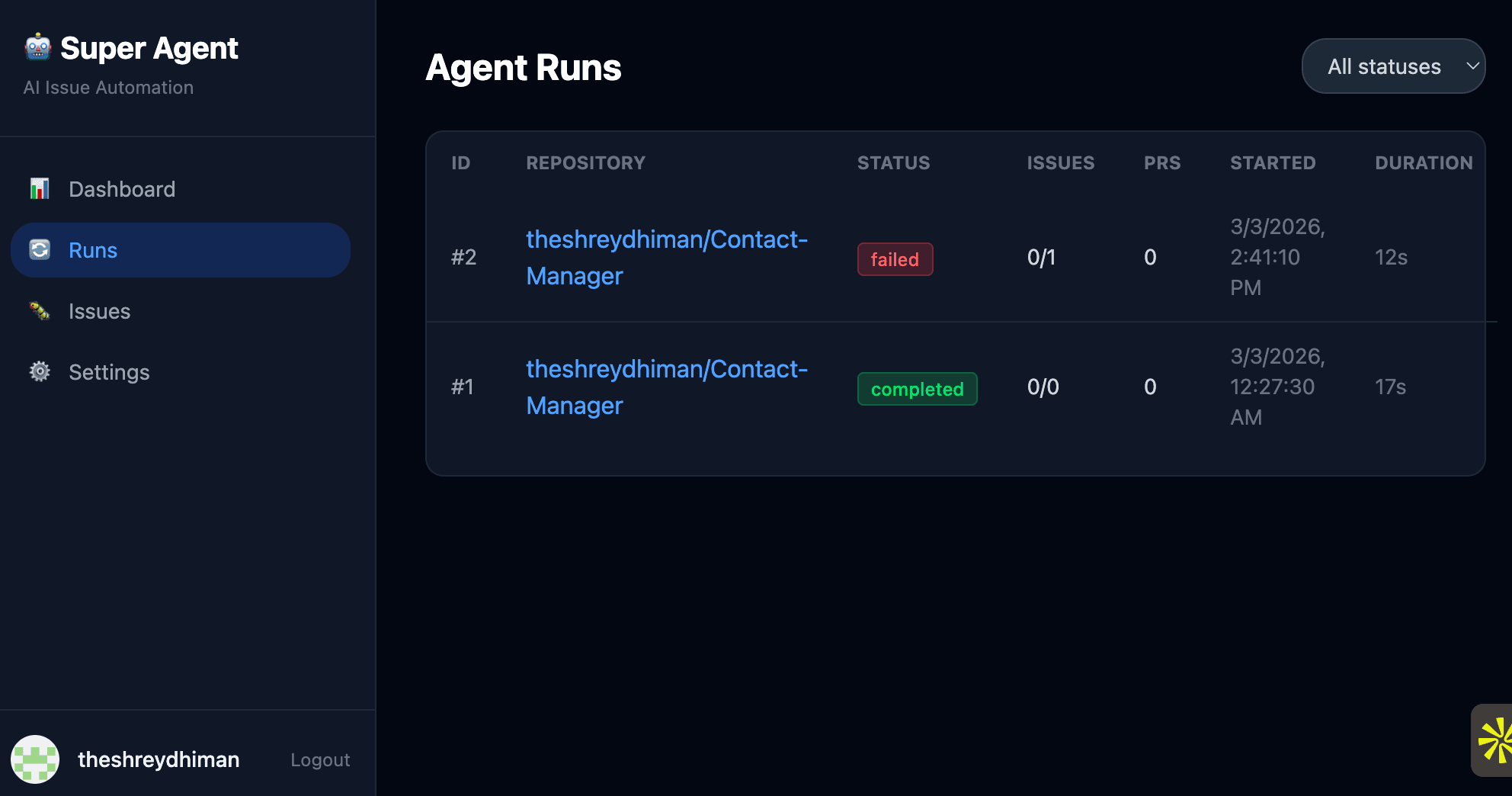Click the Runs sync arrows icon

point(39,249)
